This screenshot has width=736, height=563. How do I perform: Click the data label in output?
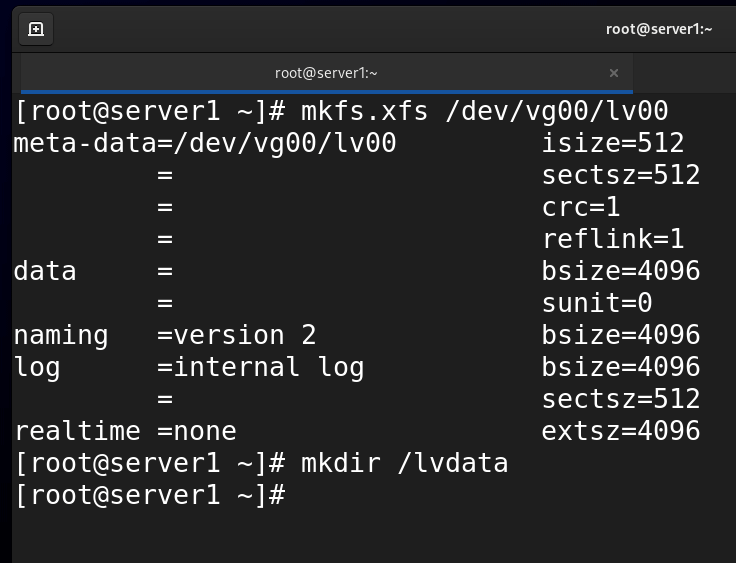tap(45, 271)
